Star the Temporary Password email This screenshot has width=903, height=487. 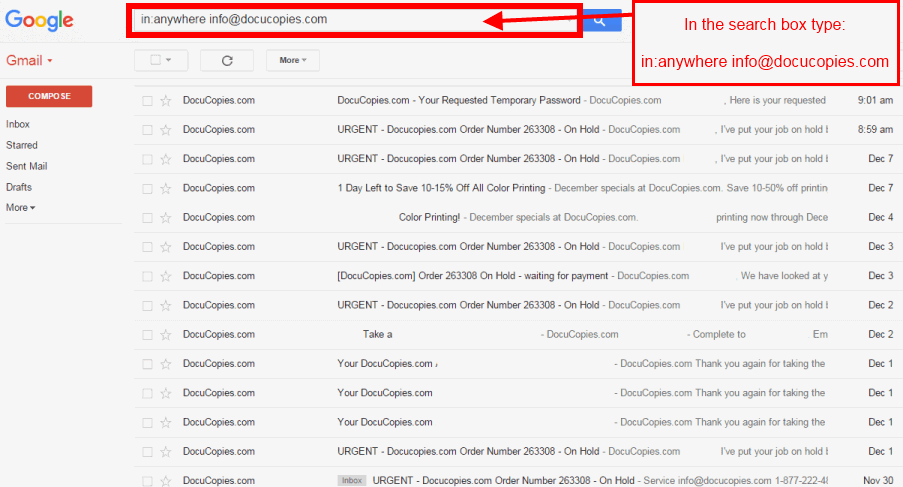166,100
